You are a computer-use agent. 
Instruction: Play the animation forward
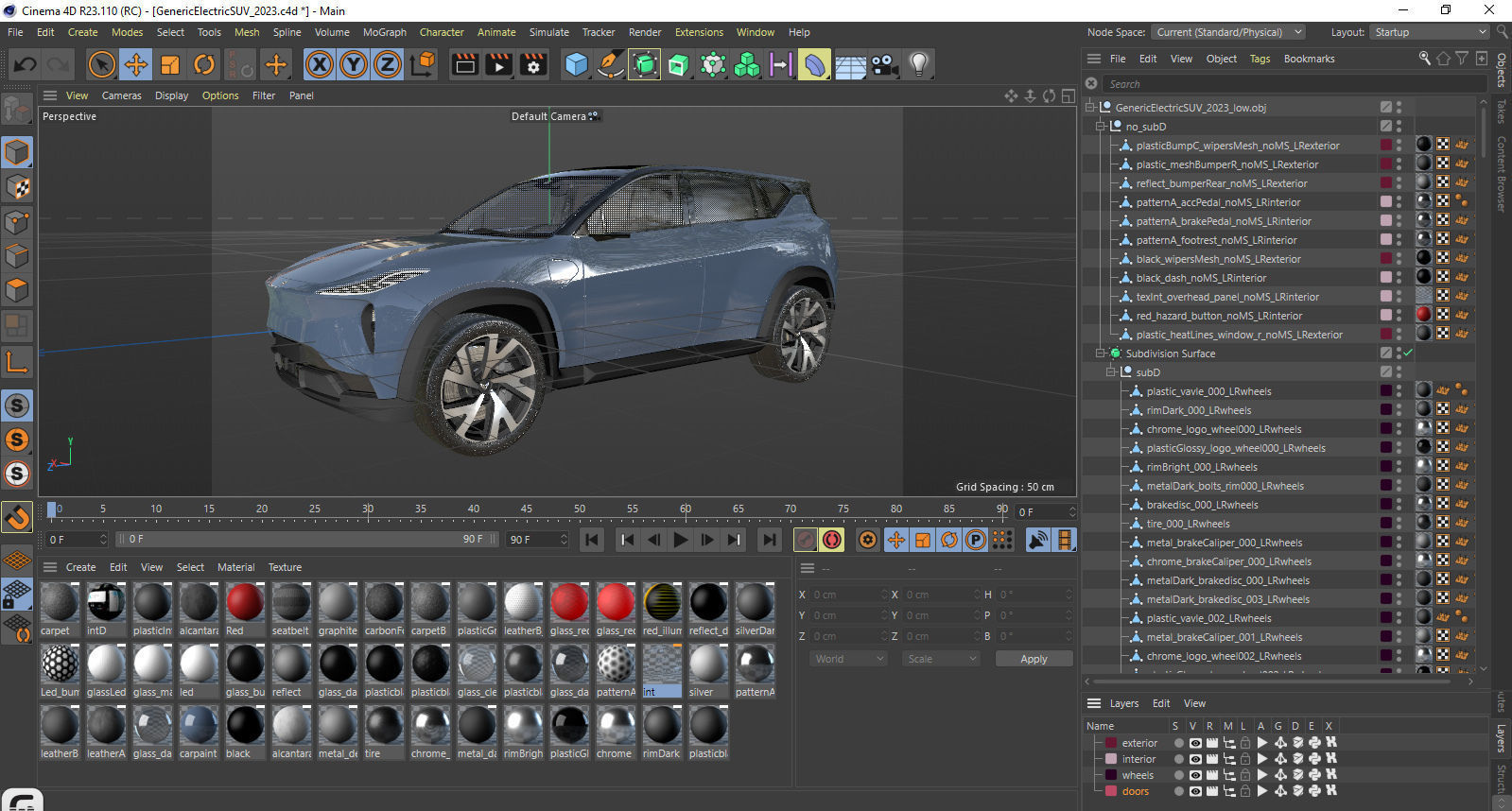(x=680, y=540)
